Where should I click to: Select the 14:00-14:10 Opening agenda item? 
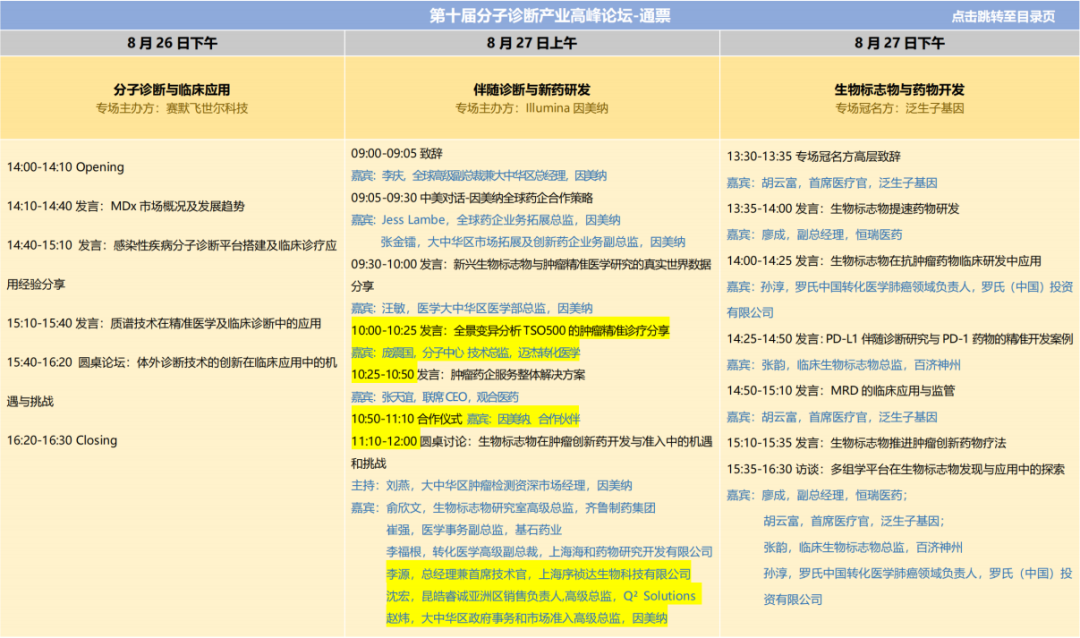tap(66, 167)
